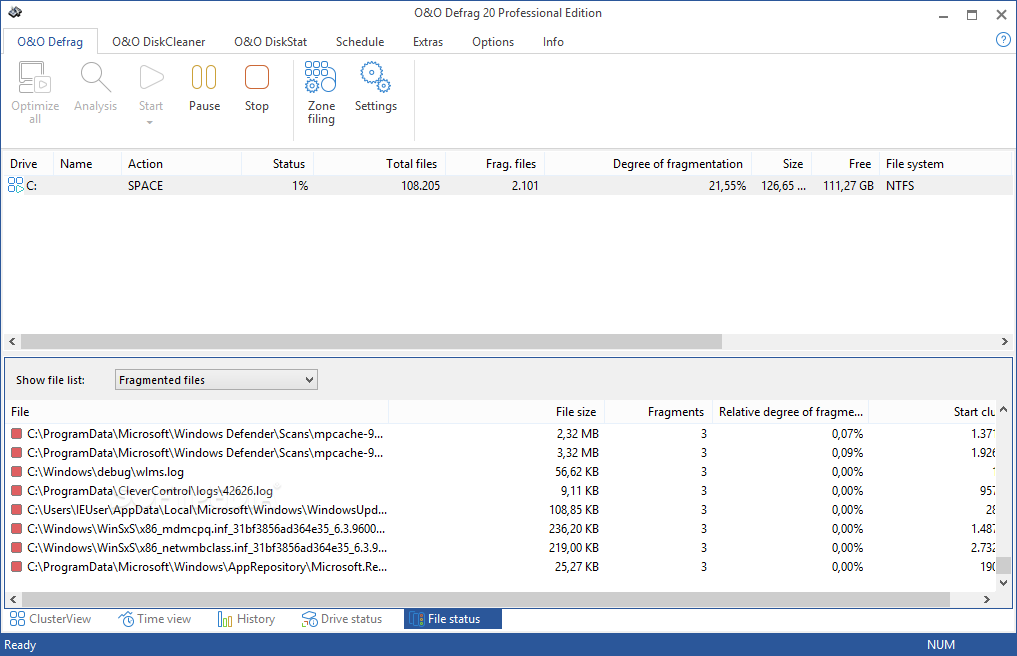Click red icon beside 42626.log file
The image size is (1017, 656).
[17, 491]
